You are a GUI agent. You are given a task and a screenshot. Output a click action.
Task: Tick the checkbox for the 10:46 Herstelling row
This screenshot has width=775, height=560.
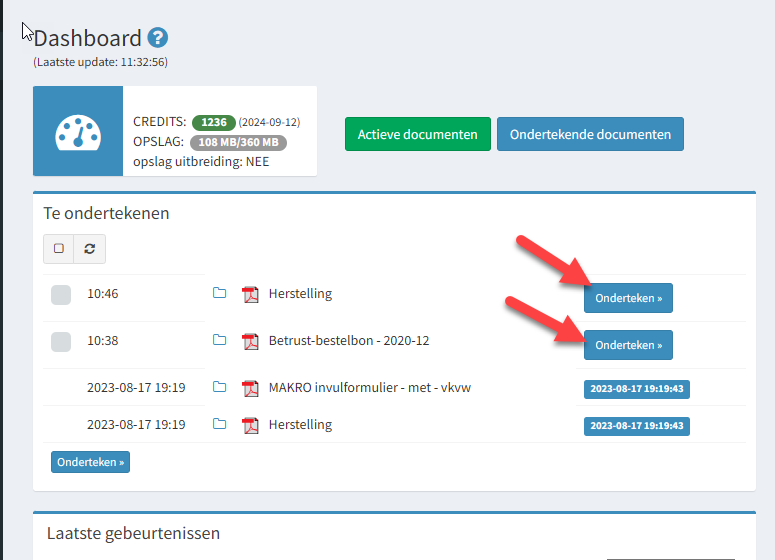tap(61, 295)
